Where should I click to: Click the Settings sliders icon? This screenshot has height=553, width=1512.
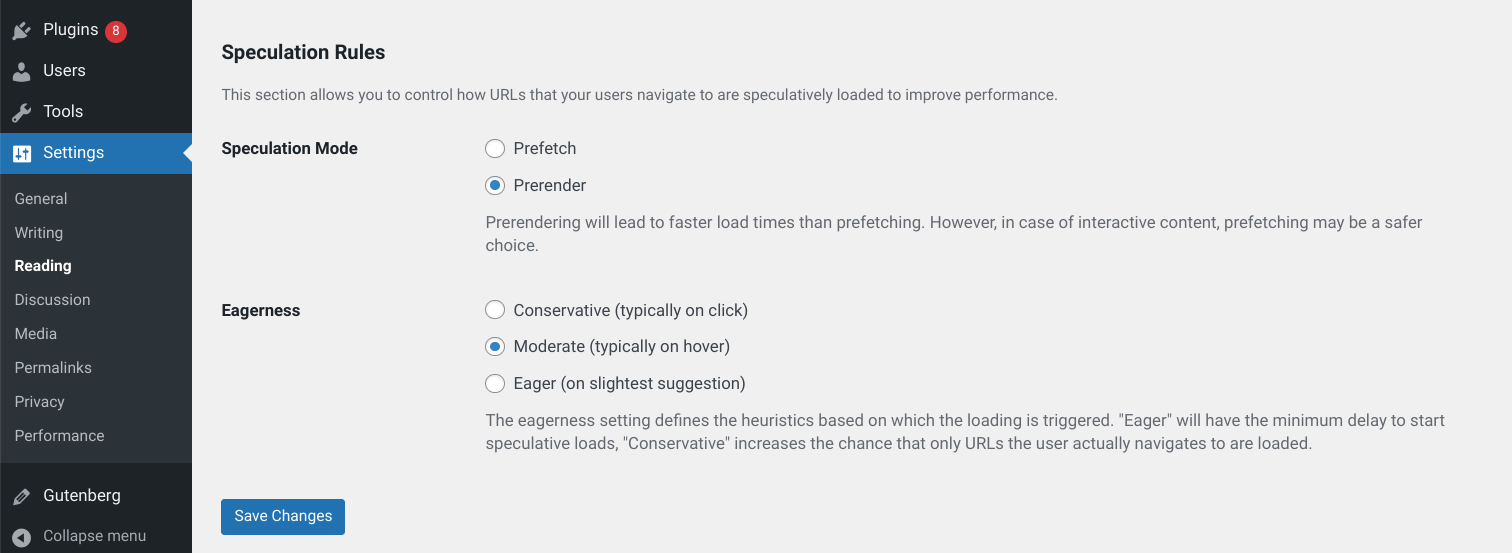pos(22,153)
